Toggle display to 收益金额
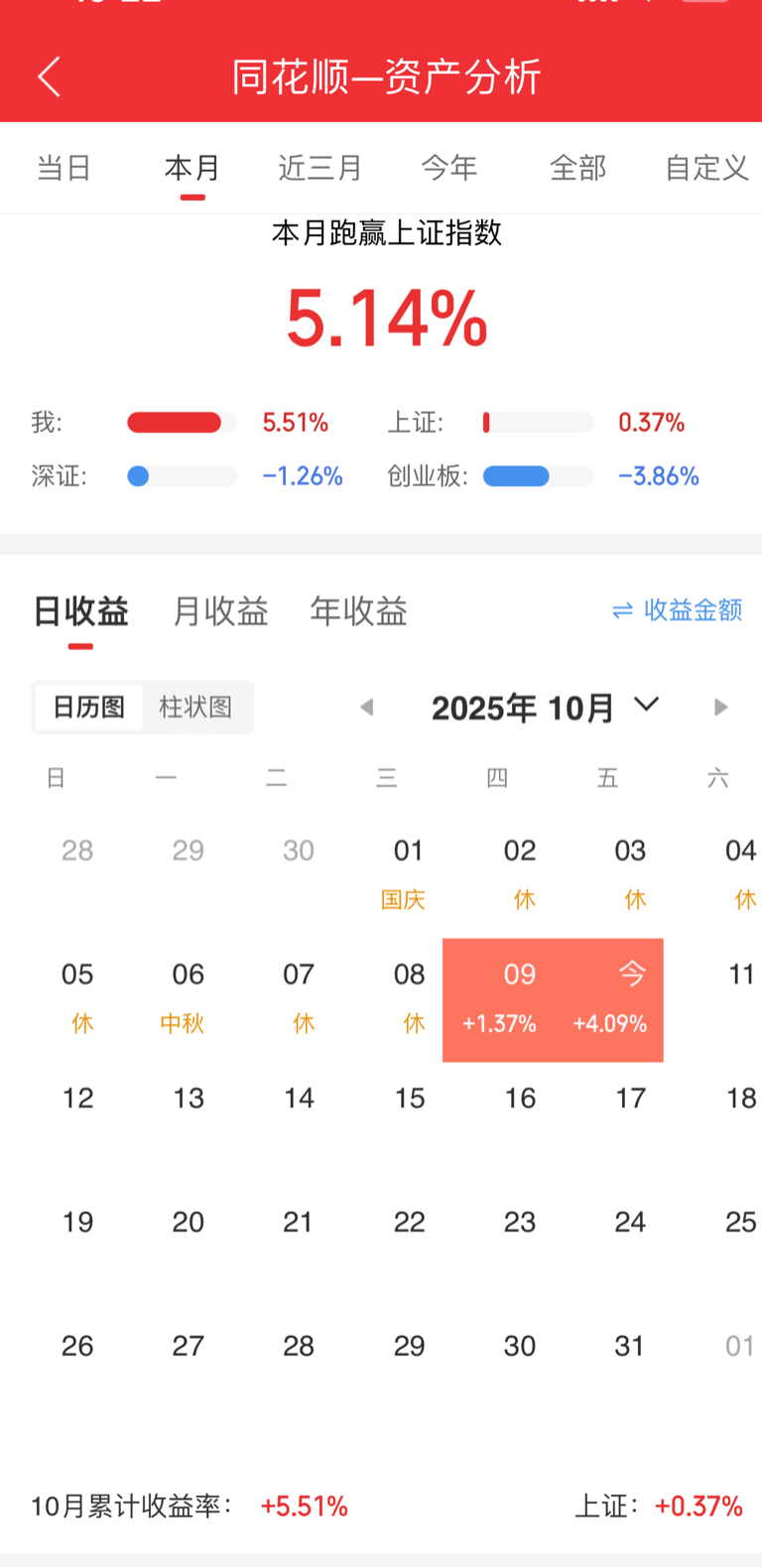Viewport: 762px width, 1568px height. coord(693,610)
